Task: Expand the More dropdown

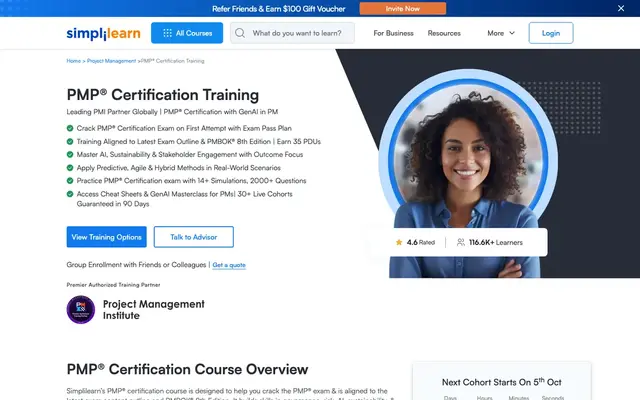Action: [x=501, y=33]
